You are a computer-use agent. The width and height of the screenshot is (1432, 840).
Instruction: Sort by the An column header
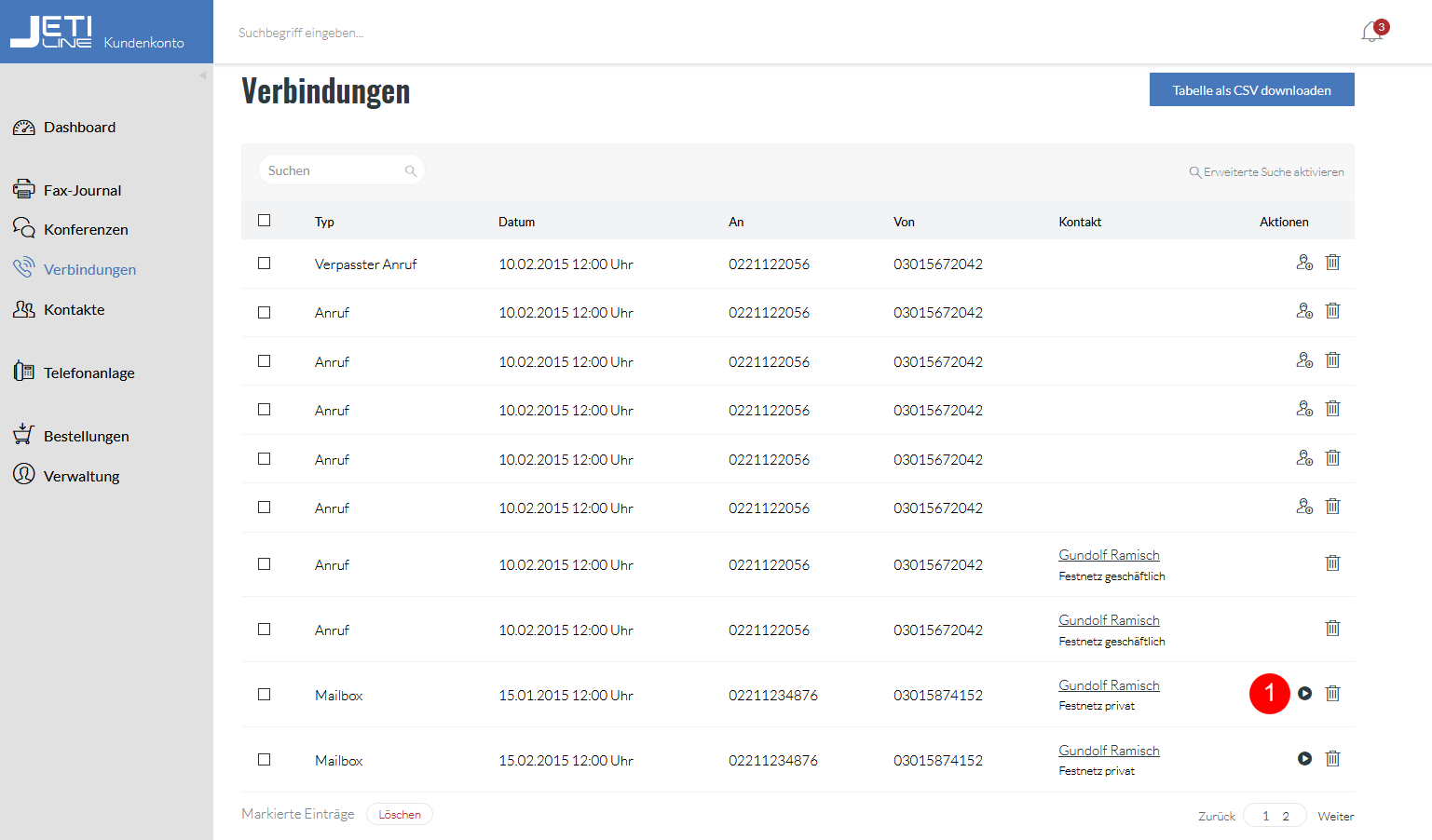coord(736,222)
